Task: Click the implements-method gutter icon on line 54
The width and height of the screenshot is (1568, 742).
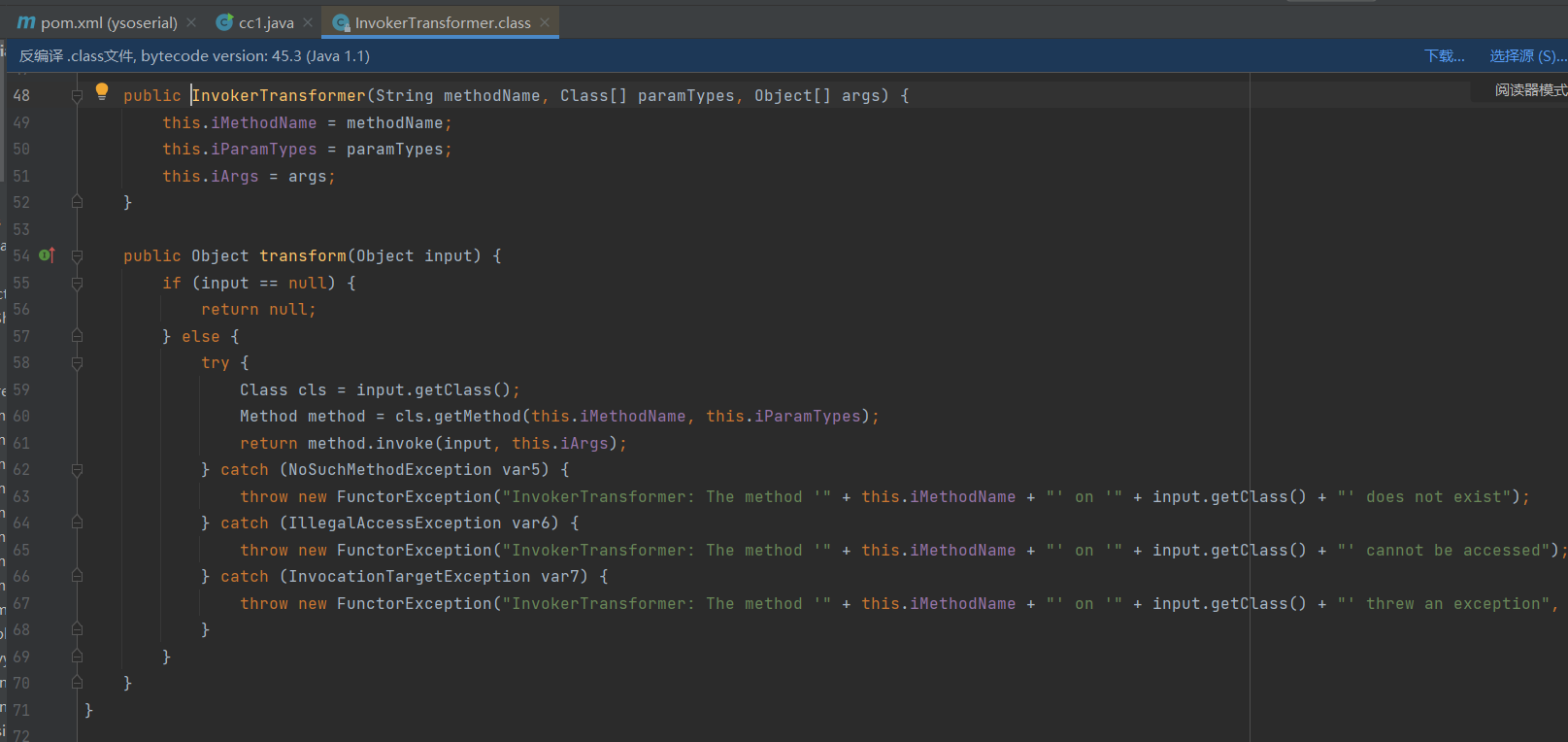Action: click(x=47, y=255)
